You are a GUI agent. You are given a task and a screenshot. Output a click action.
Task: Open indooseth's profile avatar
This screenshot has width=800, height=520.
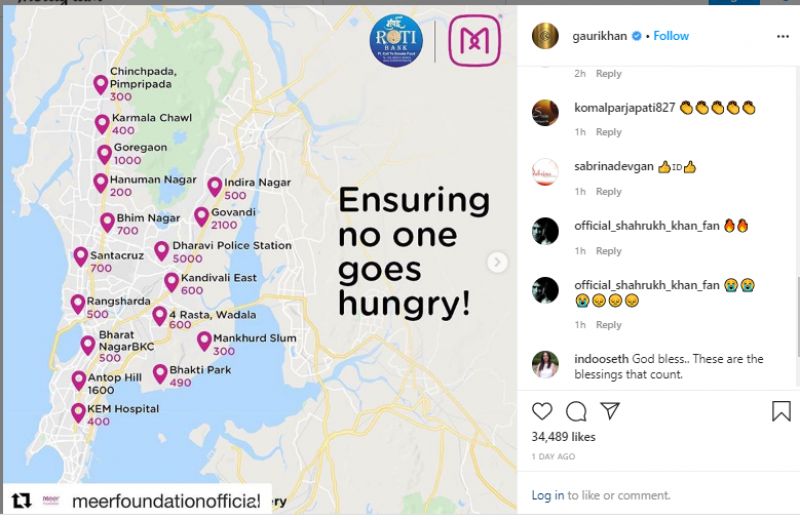545,364
